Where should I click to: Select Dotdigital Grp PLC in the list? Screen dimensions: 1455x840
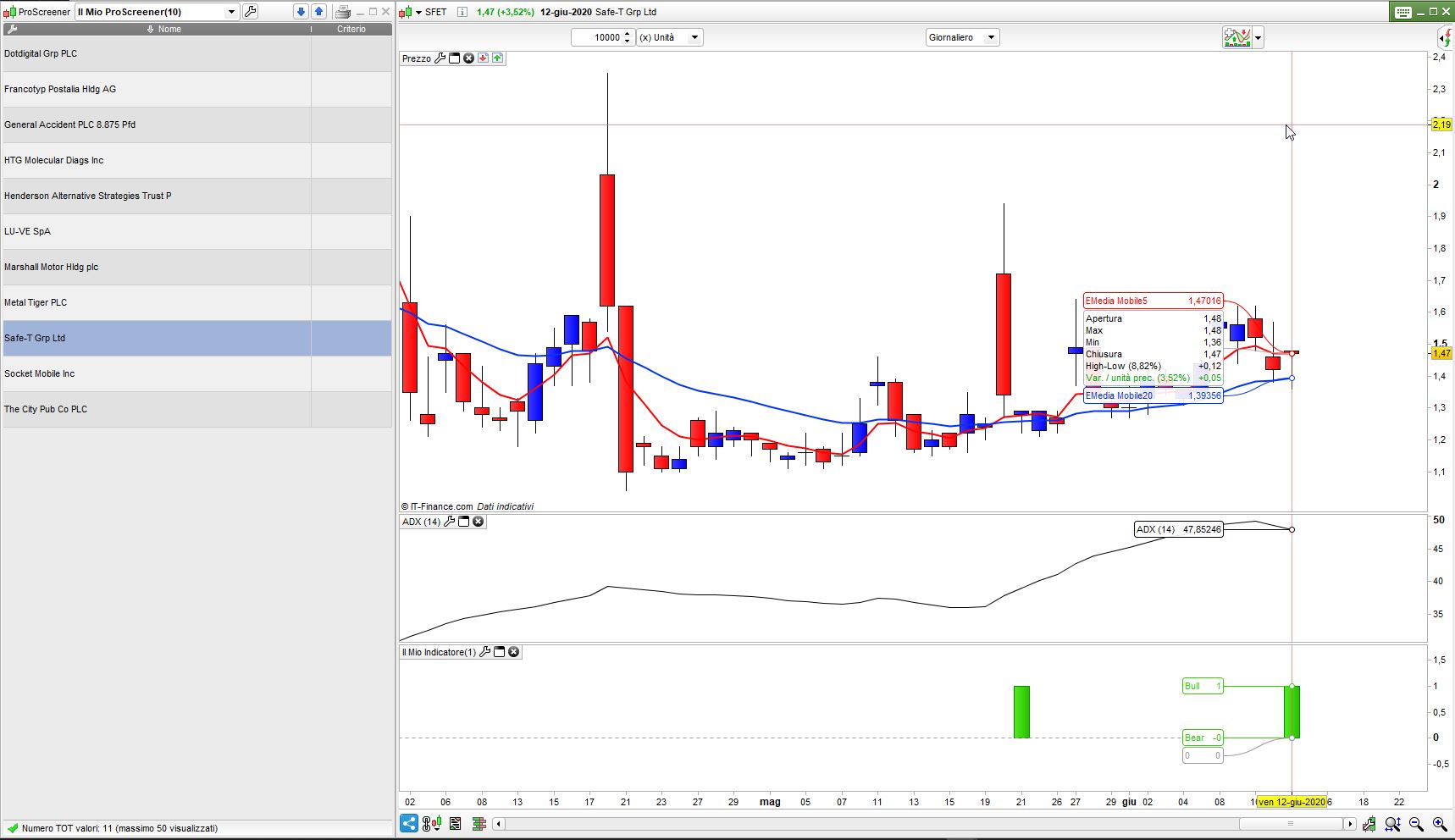(x=197, y=53)
